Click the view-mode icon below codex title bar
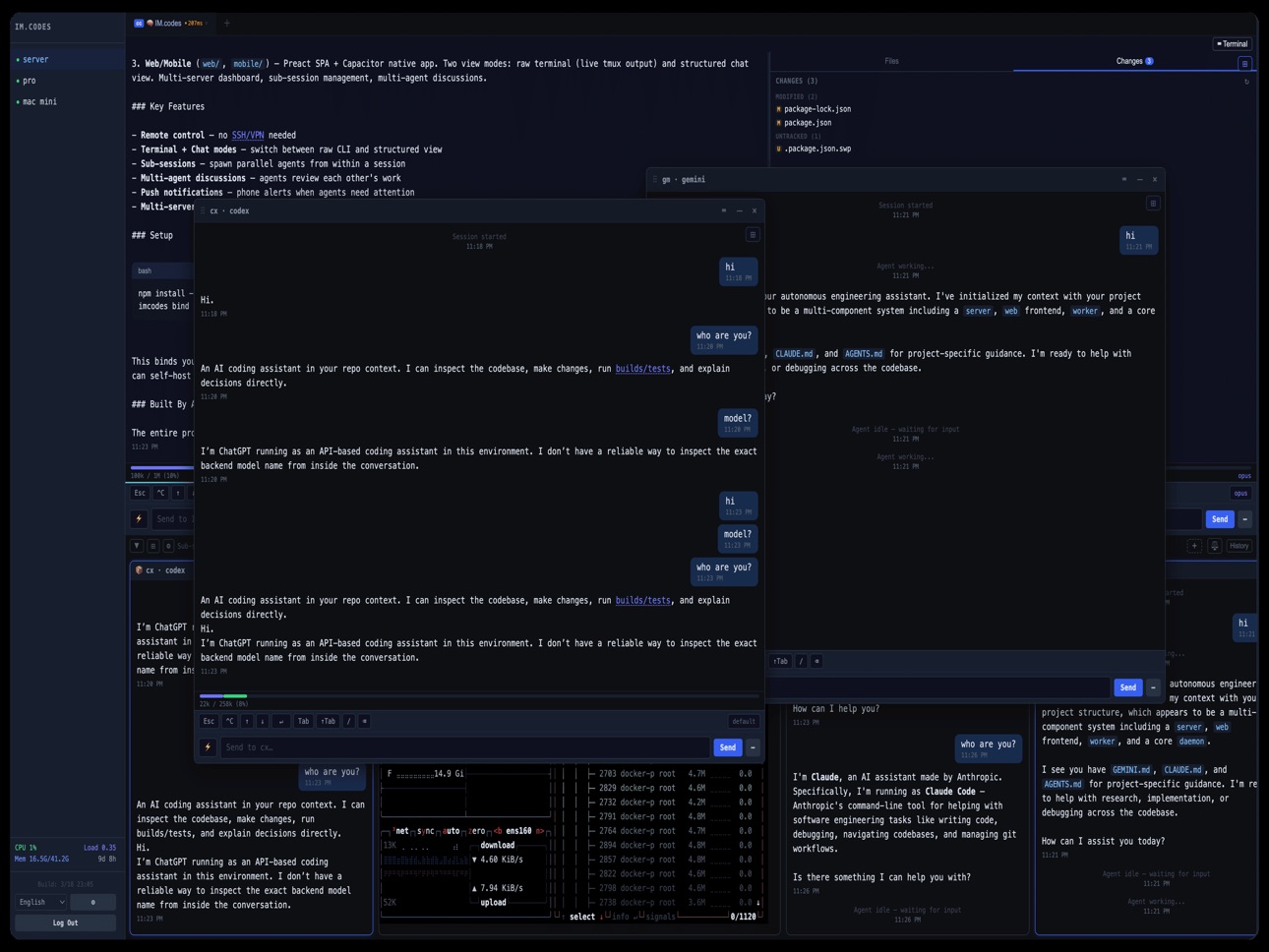 click(753, 234)
